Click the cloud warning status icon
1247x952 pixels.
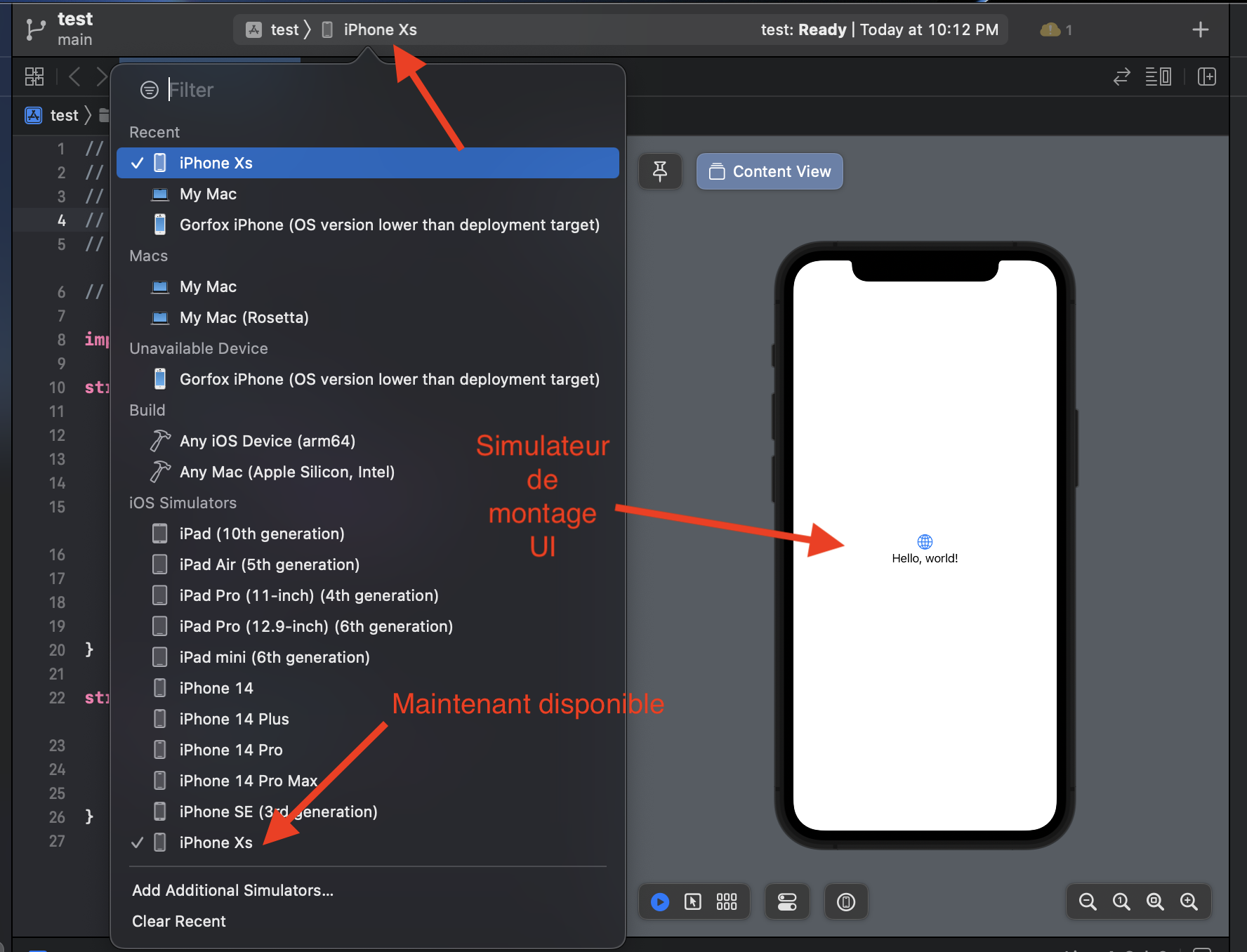pos(1050,29)
